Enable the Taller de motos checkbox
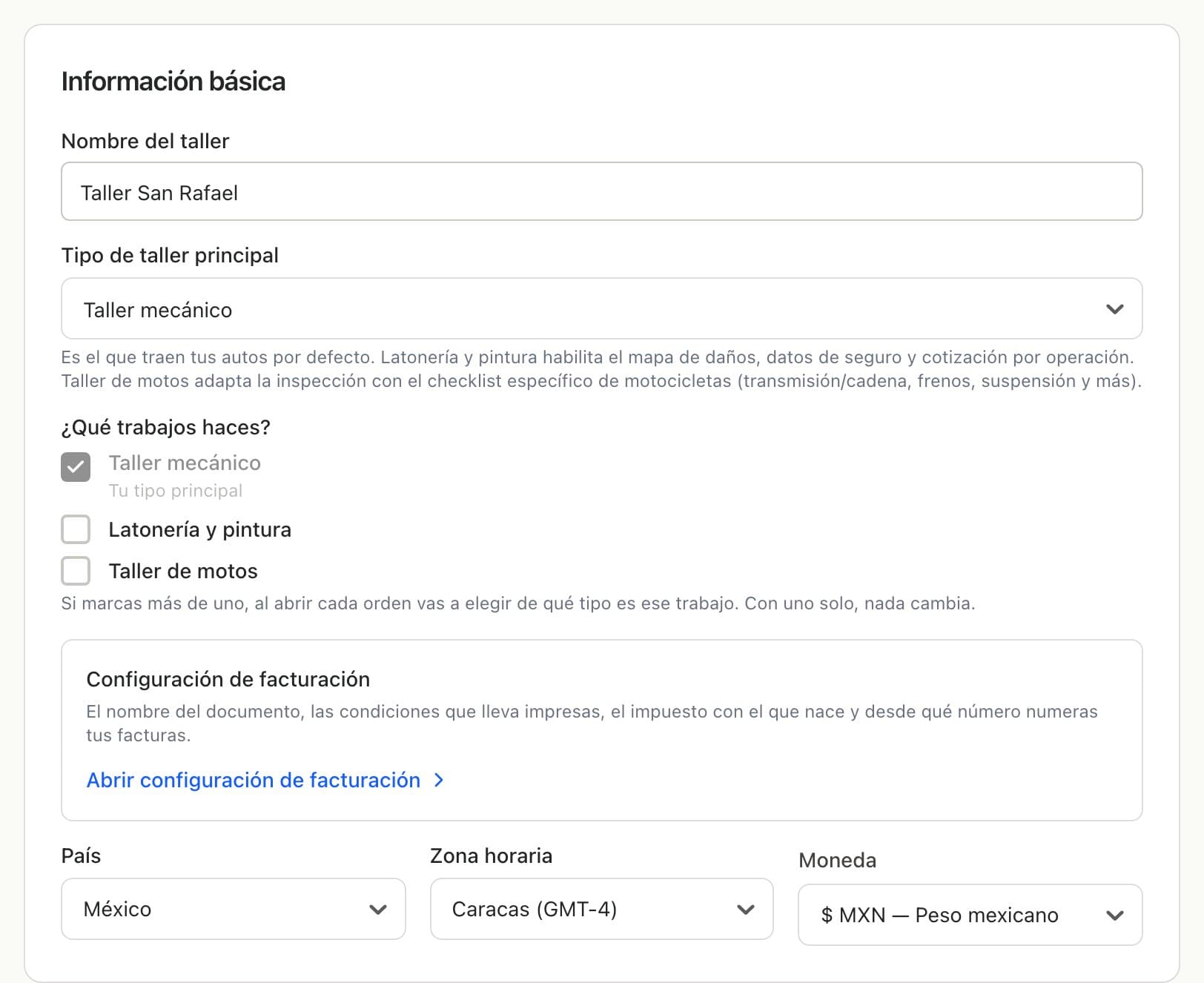This screenshot has height=983, width=1204. tap(76, 571)
